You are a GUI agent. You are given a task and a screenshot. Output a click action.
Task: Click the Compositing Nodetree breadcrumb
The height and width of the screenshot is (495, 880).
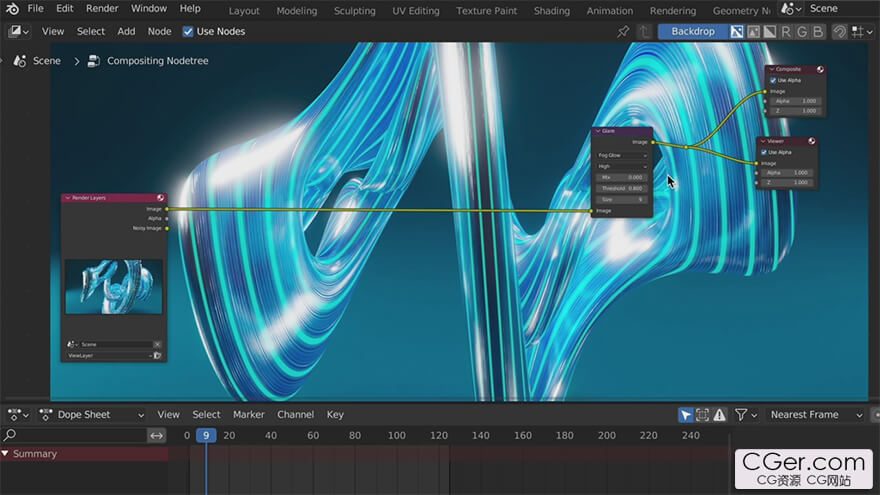click(148, 61)
